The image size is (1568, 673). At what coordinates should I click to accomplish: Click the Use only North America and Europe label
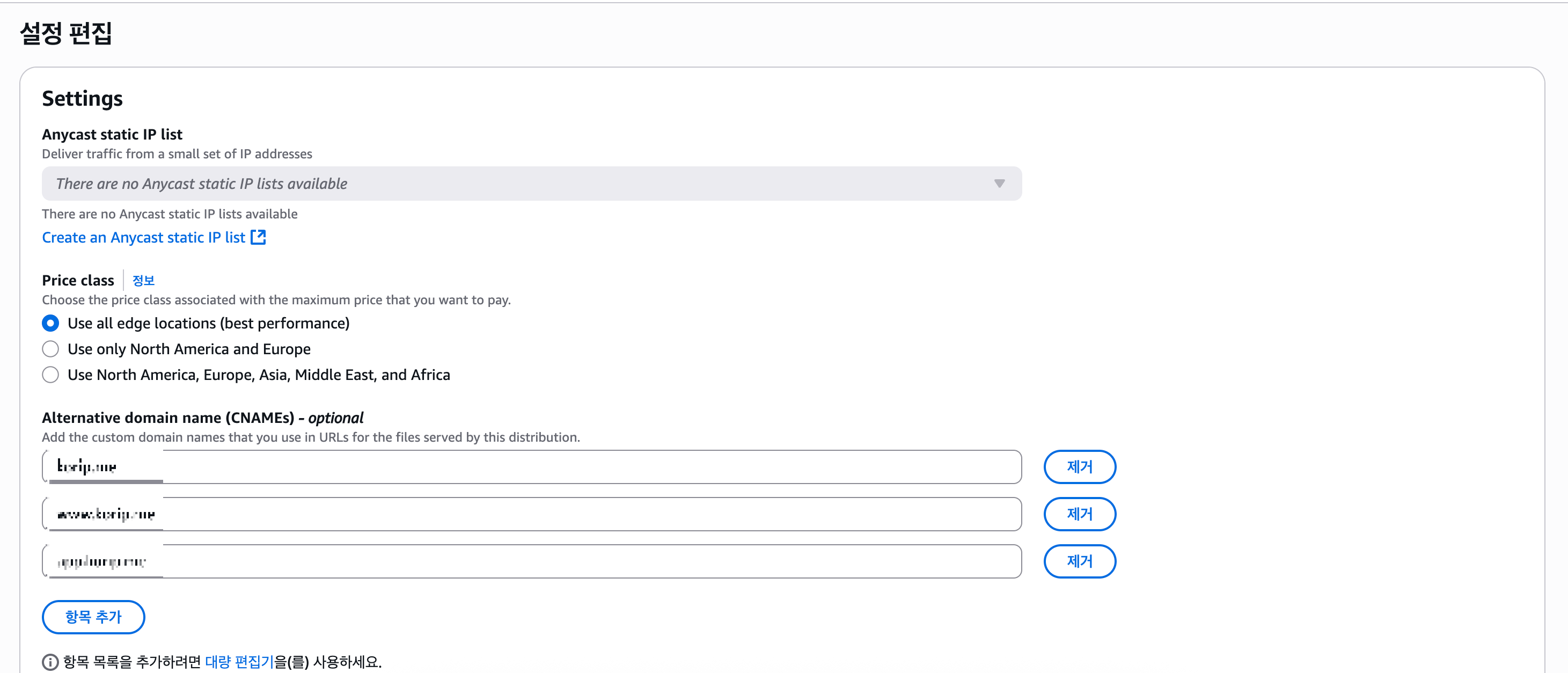click(189, 349)
